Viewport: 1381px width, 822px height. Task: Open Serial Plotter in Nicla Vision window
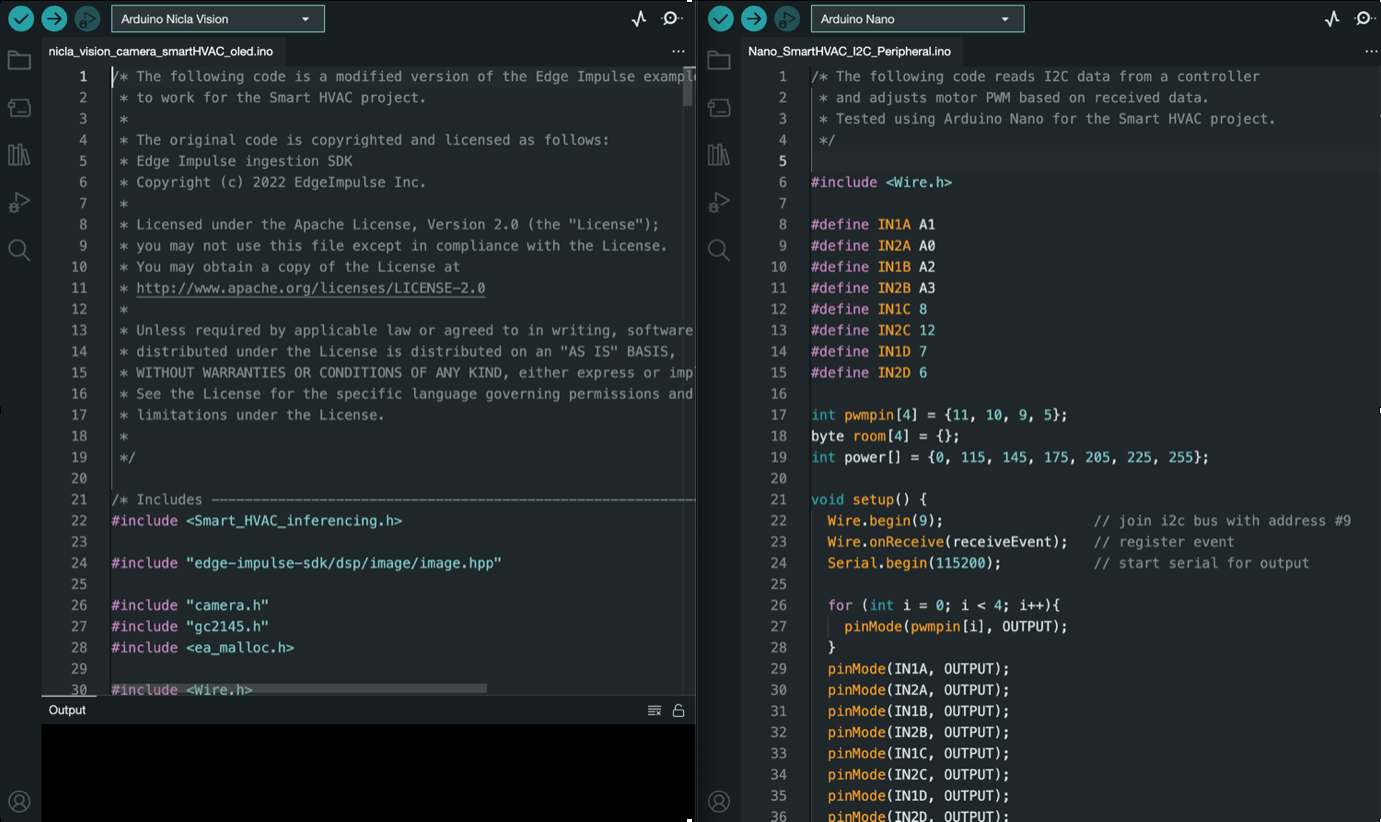[639, 18]
